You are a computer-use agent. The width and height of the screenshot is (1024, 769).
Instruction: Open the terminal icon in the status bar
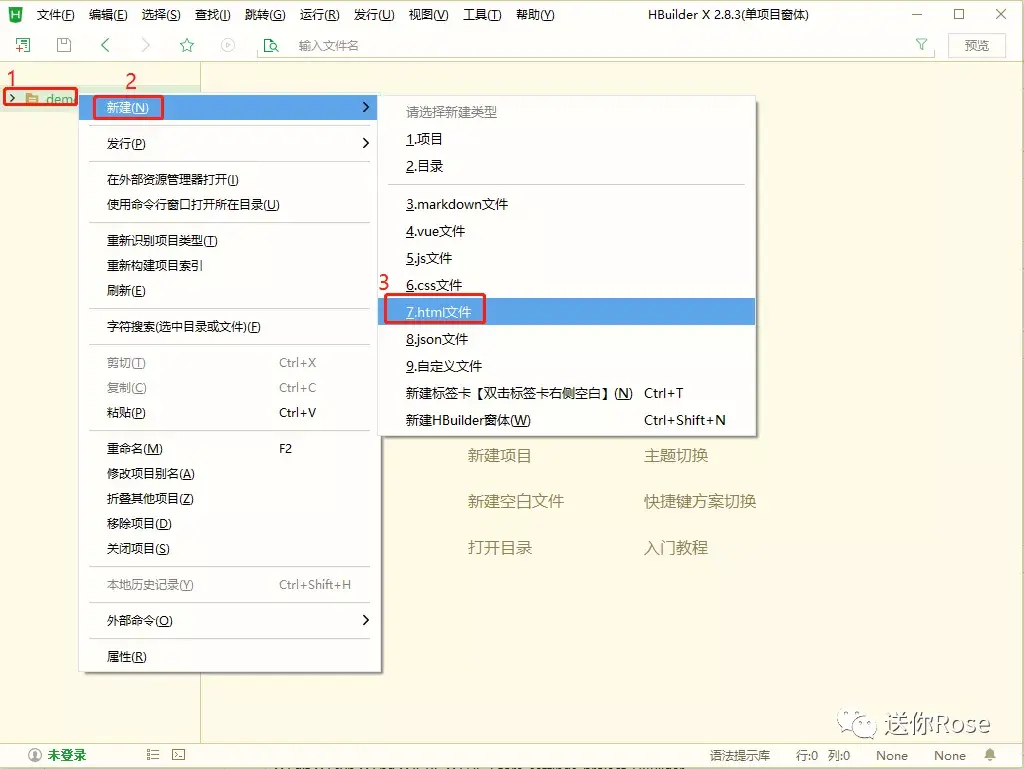[178, 754]
